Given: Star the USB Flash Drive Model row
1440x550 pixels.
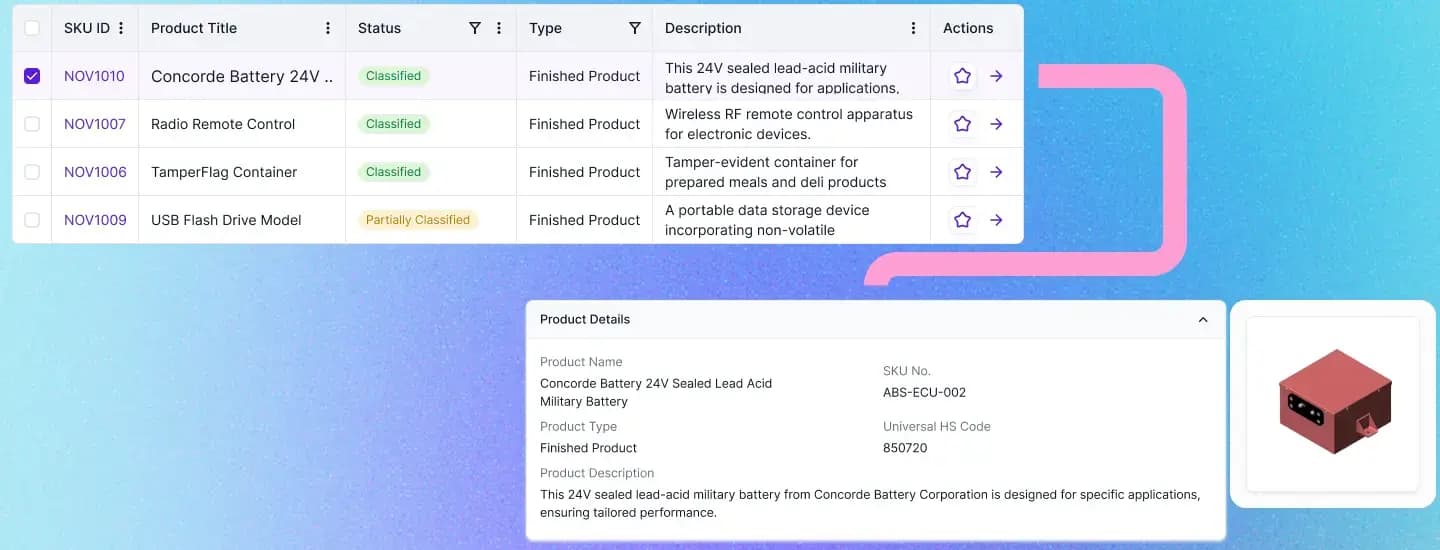Looking at the screenshot, I should 962,220.
